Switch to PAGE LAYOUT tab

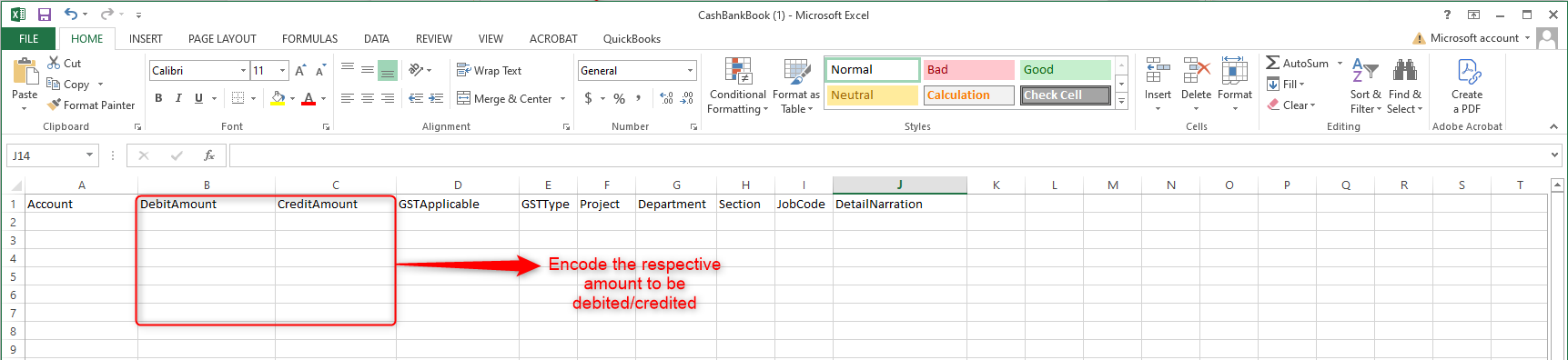tap(222, 39)
